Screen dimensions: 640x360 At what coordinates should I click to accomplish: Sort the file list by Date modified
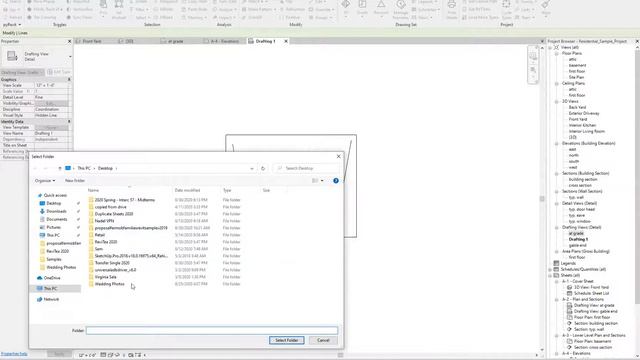[x=187, y=190]
